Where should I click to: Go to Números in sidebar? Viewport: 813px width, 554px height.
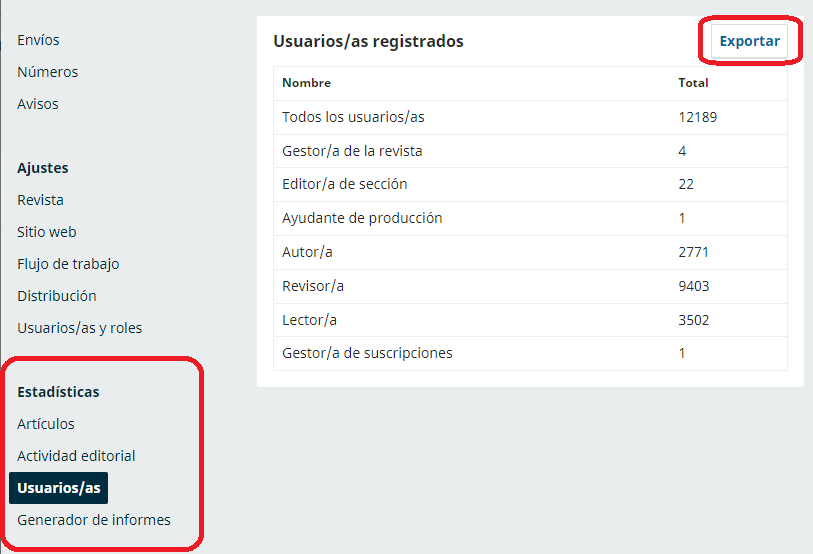click(x=47, y=72)
